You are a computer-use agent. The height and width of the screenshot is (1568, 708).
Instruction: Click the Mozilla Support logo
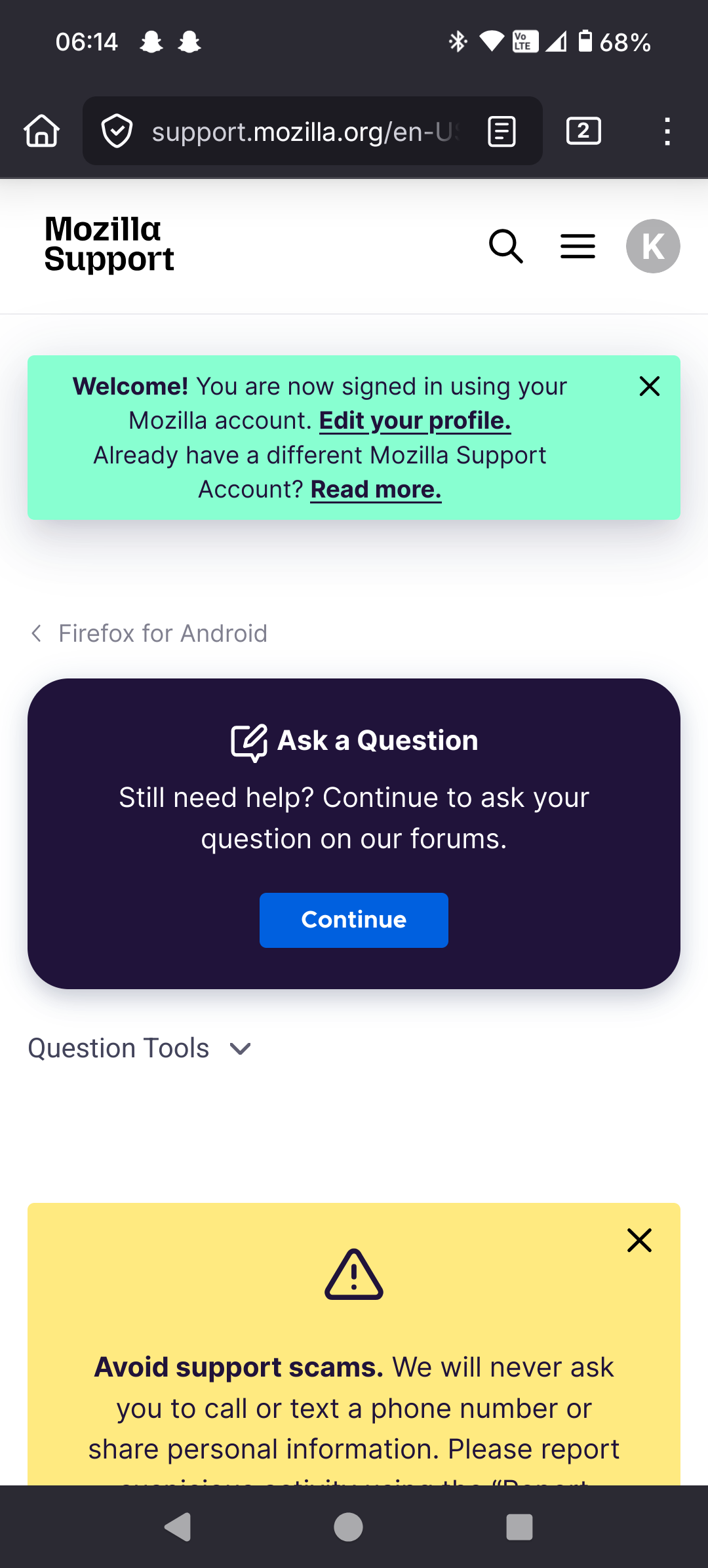109,244
